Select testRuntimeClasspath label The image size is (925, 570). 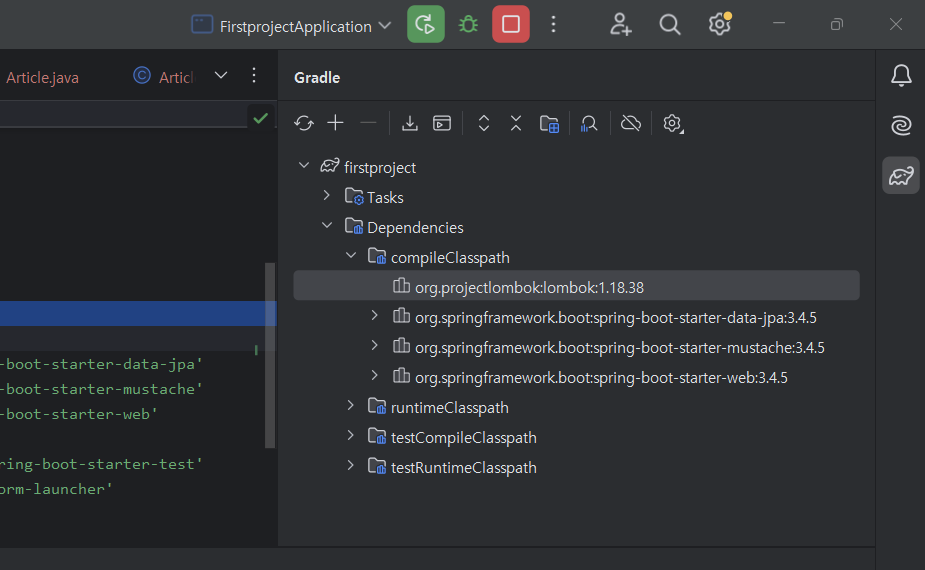click(x=464, y=468)
